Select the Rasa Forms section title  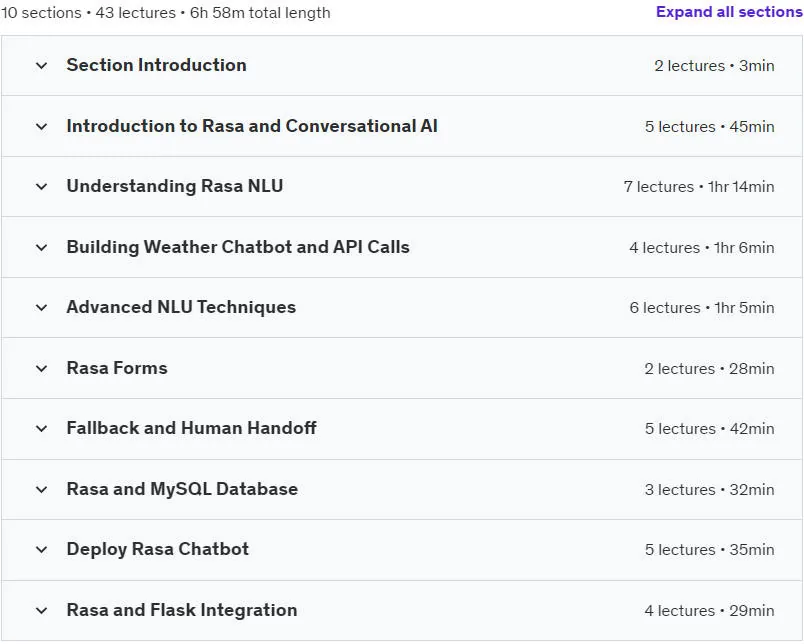coord(117,368)
